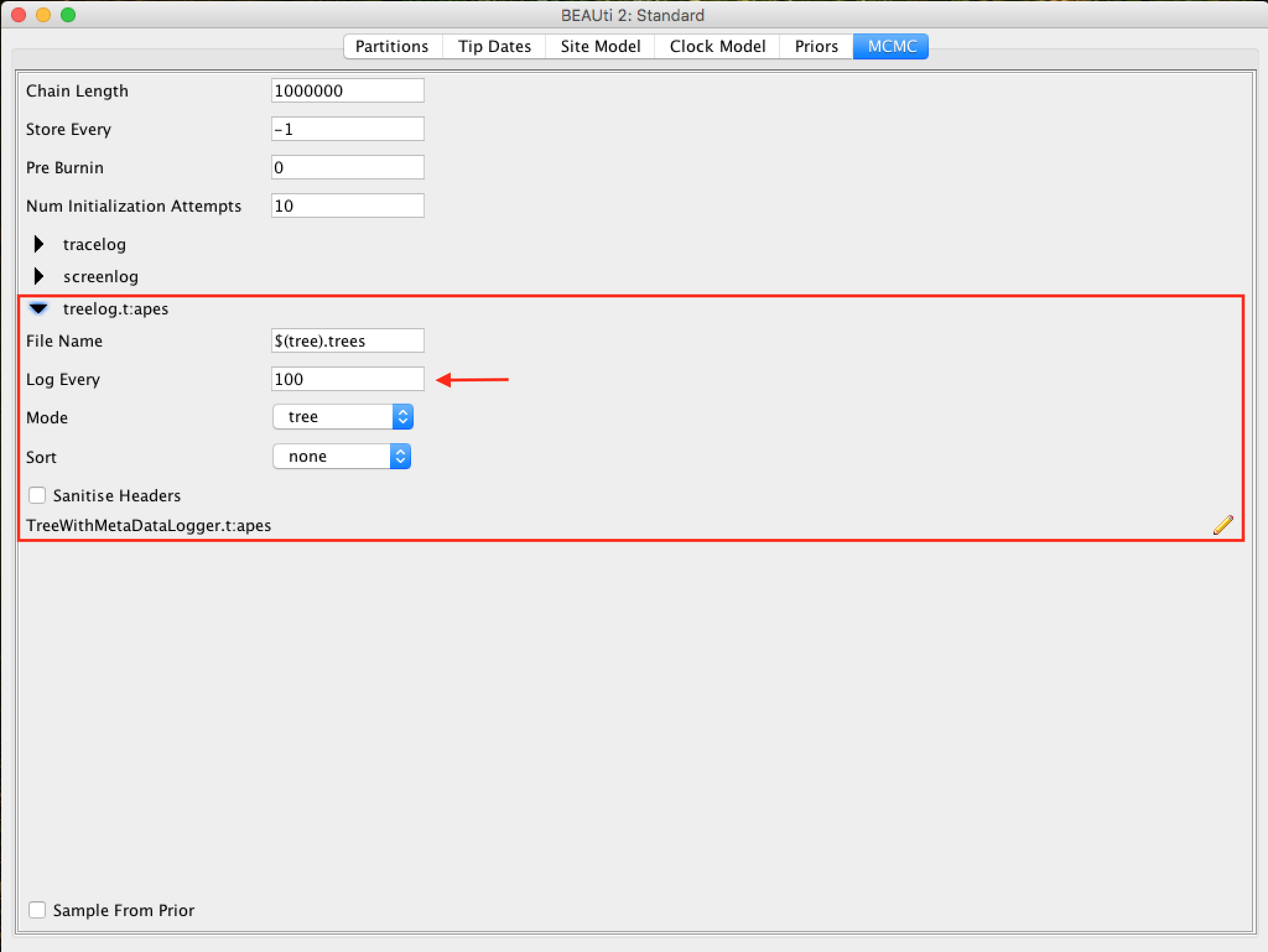Expand the screenlog section
The height and width of the screenshot is (952, 1268).
(x=38, y=276)
